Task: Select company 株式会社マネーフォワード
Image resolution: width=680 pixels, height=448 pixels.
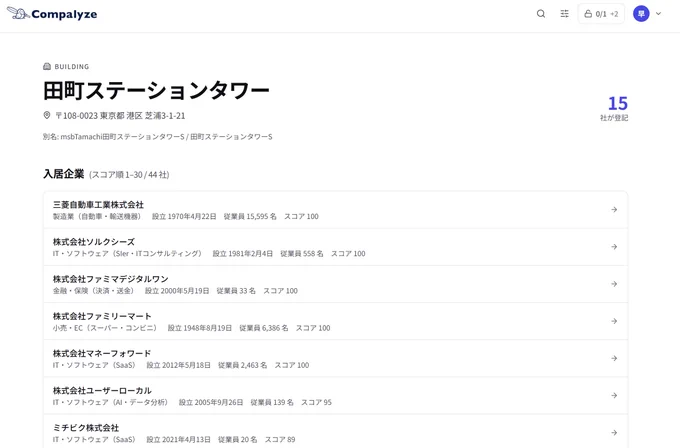Action: click(x=102, y=353)
